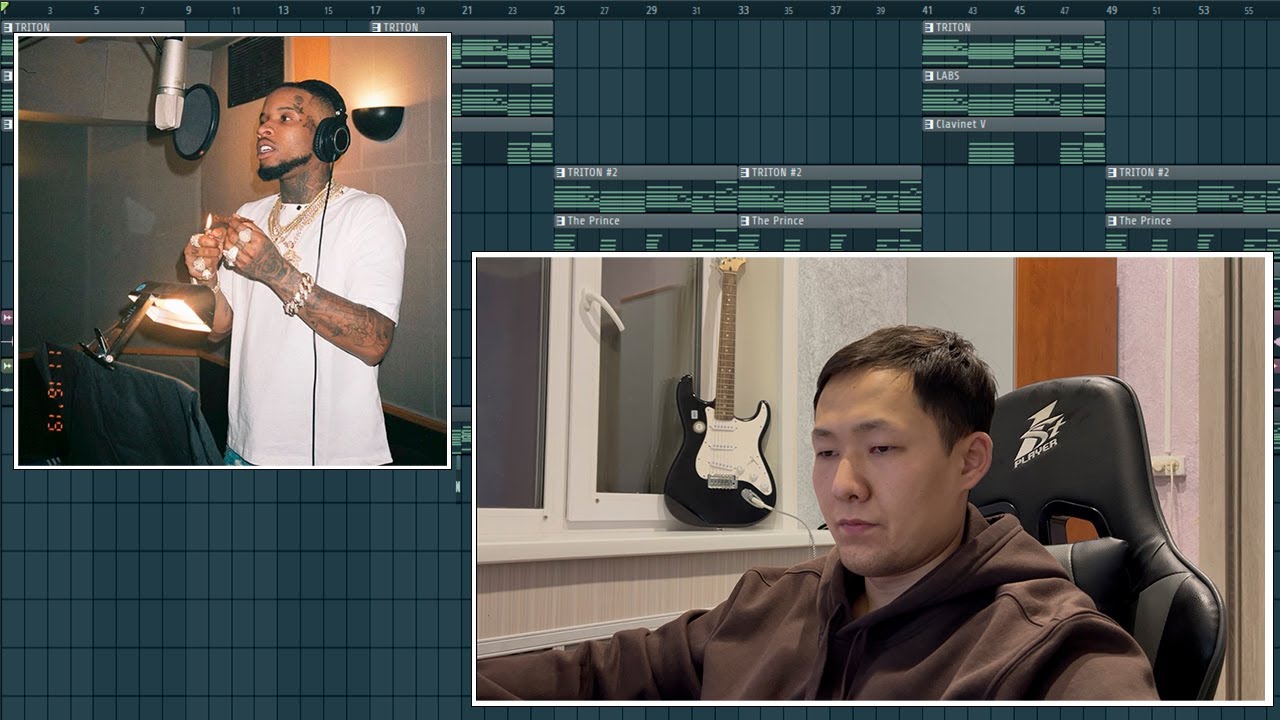The height and width of the screenshot is (720, 1280).
Task: Click the webcam video with the guitar
Action: tap(872, 478)
